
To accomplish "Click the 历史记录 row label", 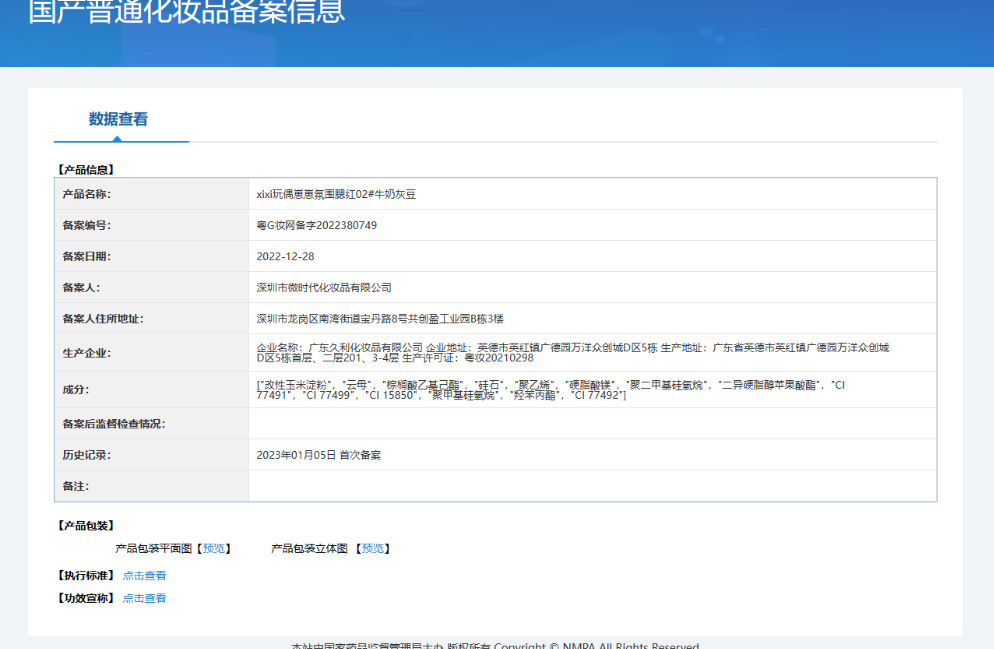I will click(87, 455).
